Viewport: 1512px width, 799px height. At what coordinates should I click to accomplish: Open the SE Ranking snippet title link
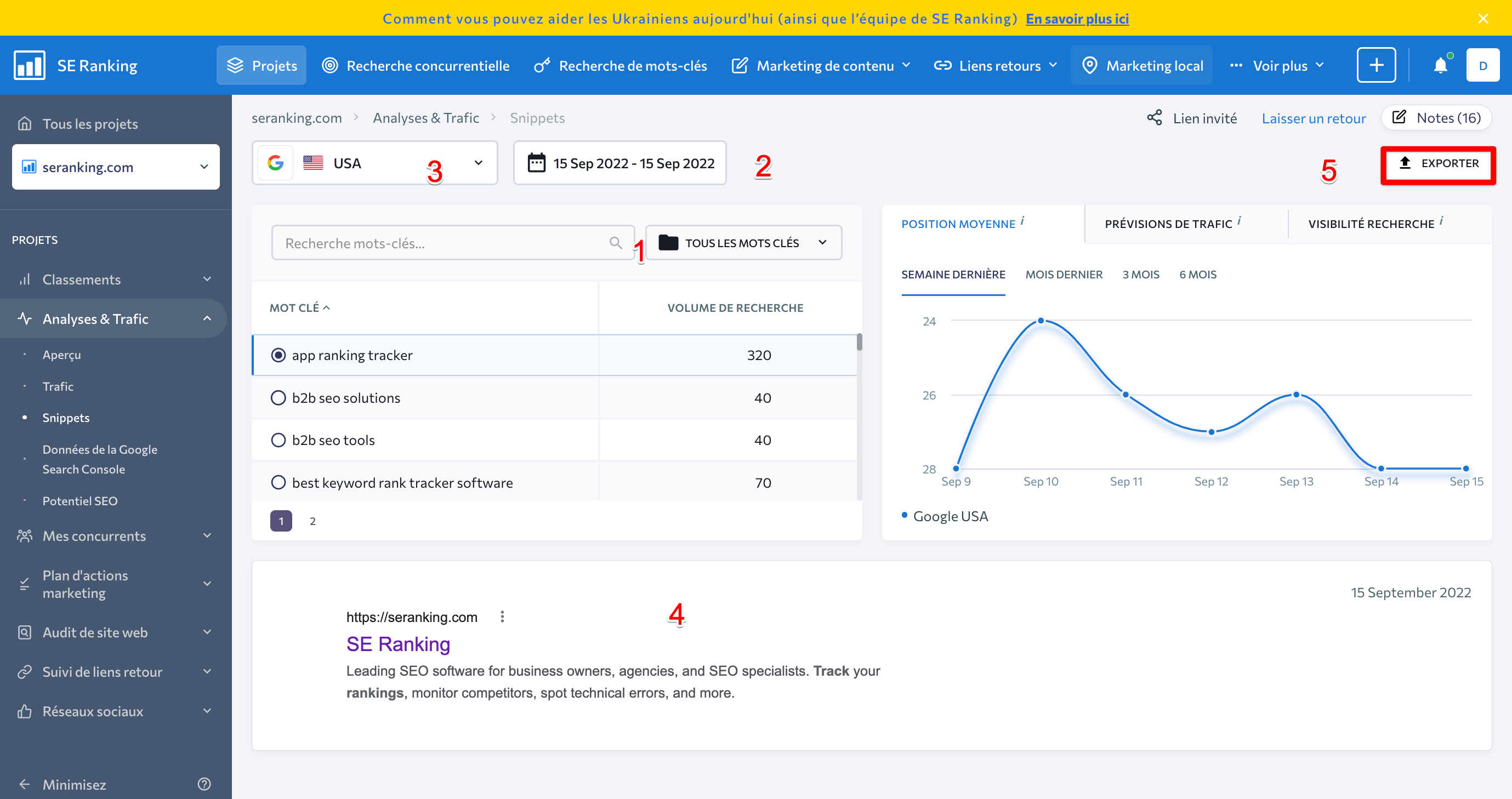click(398, 643)
